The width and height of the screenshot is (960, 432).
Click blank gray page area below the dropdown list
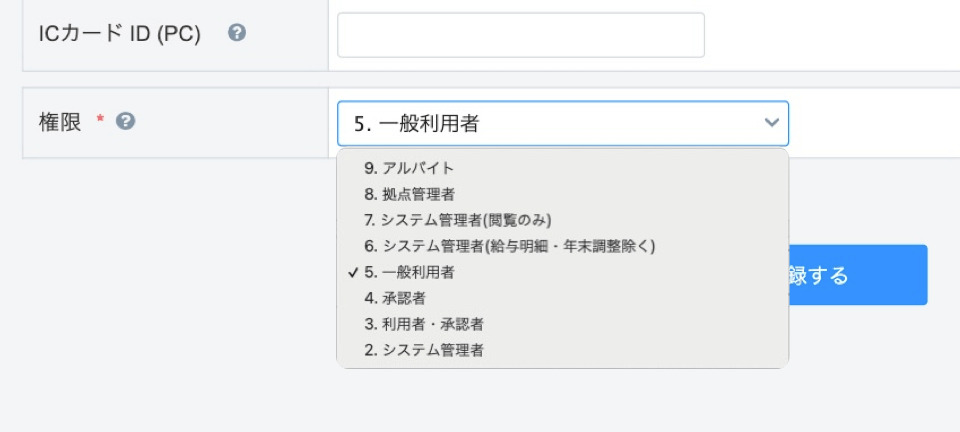(x=551, y=401)
